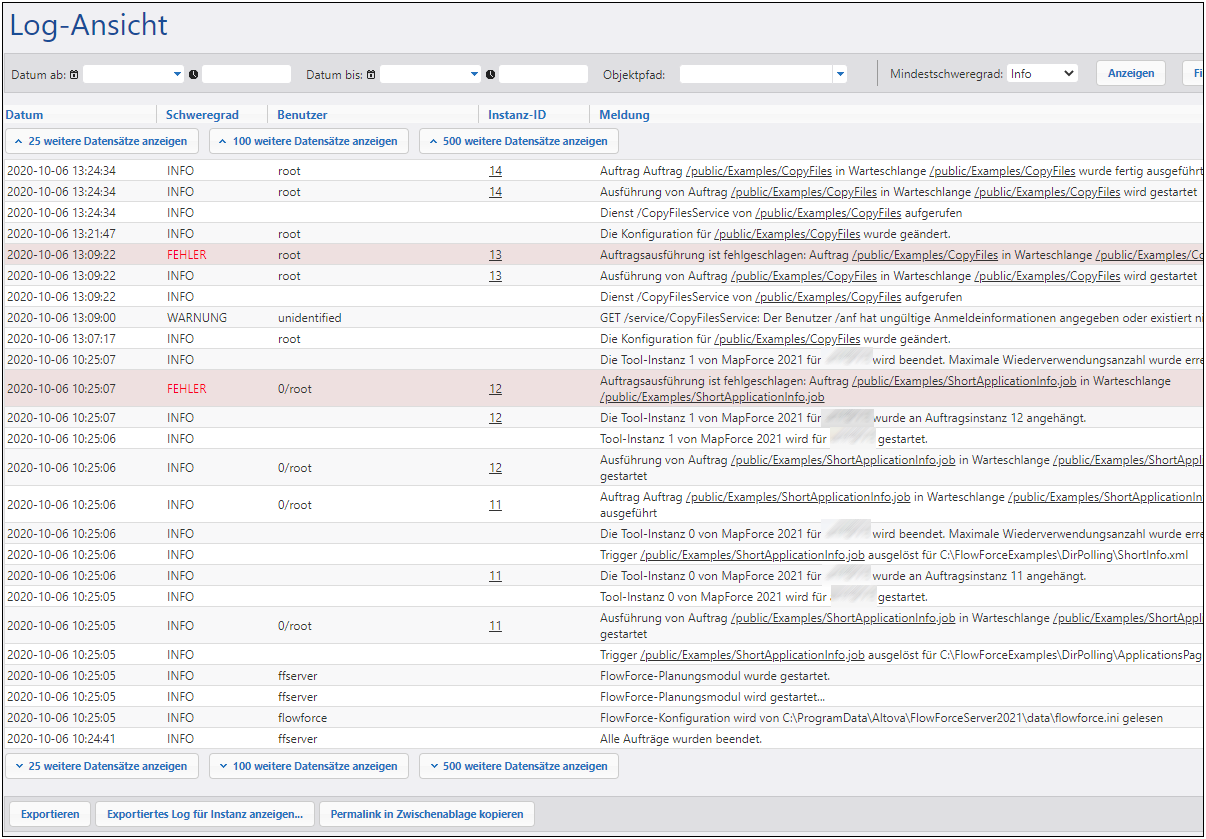Open Instanz-ID 13 link in the FEHLER row
The image size is (1206, 839).
[x=495, y=255]
